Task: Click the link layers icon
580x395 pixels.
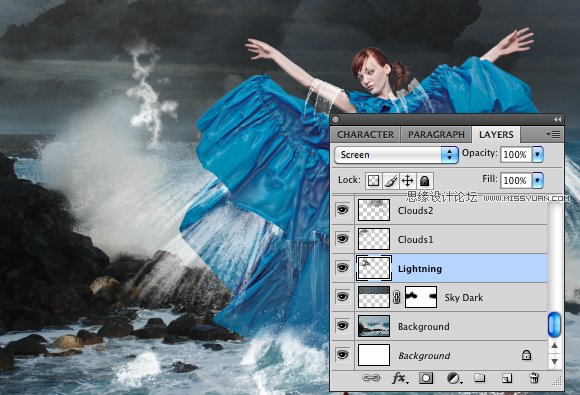Action: click(x=371, y=378)
